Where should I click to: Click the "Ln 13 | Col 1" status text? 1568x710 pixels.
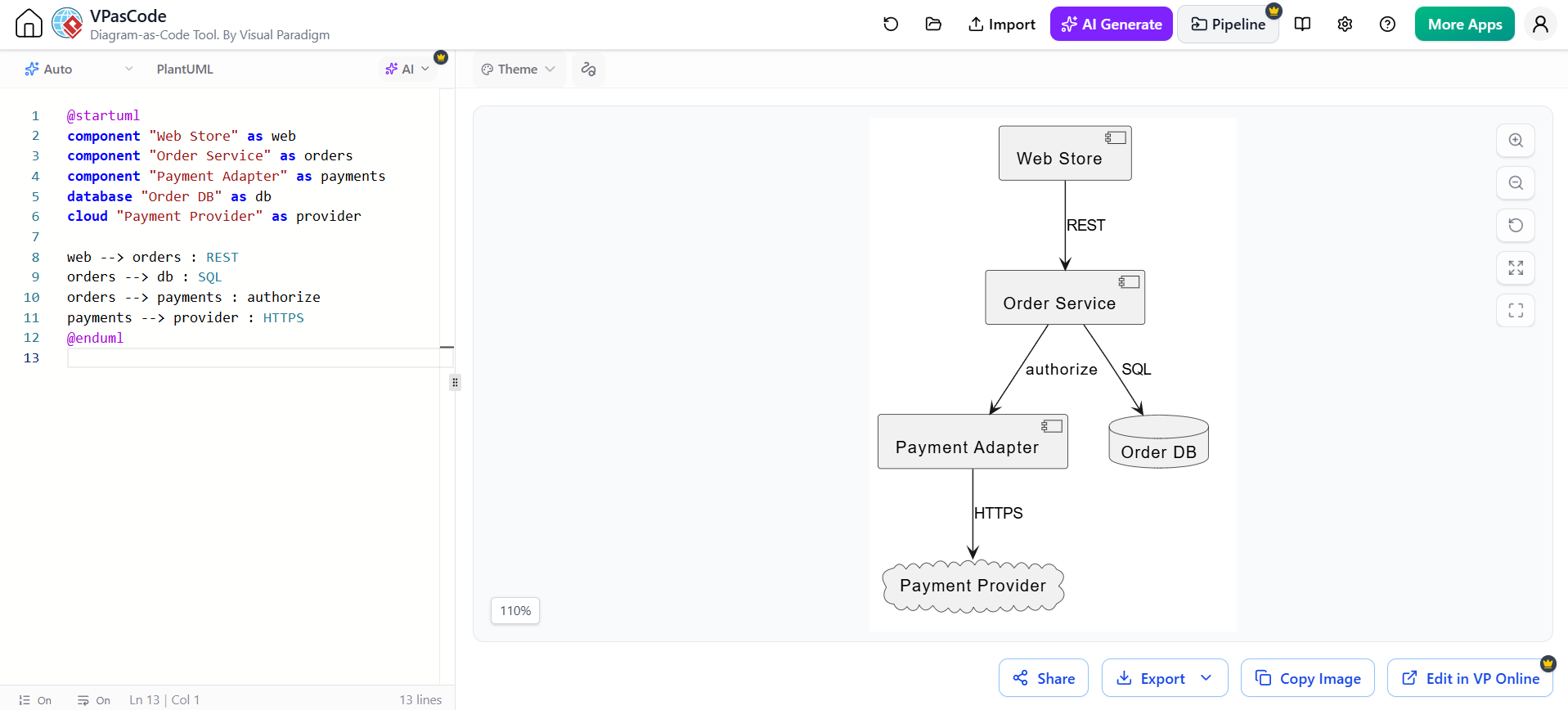point(164,700)
